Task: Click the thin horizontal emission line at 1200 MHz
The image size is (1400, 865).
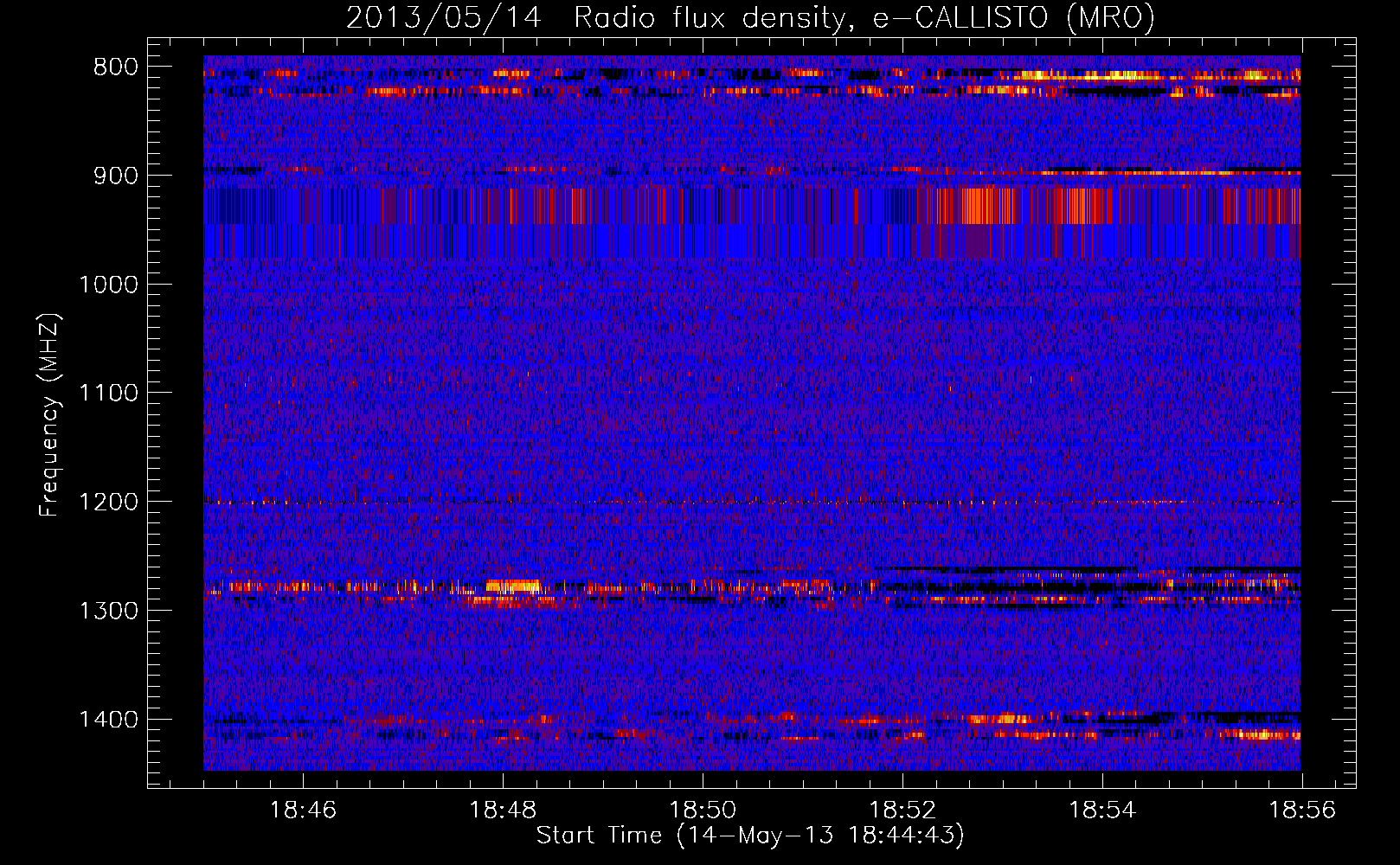Action: click(752, 502)
